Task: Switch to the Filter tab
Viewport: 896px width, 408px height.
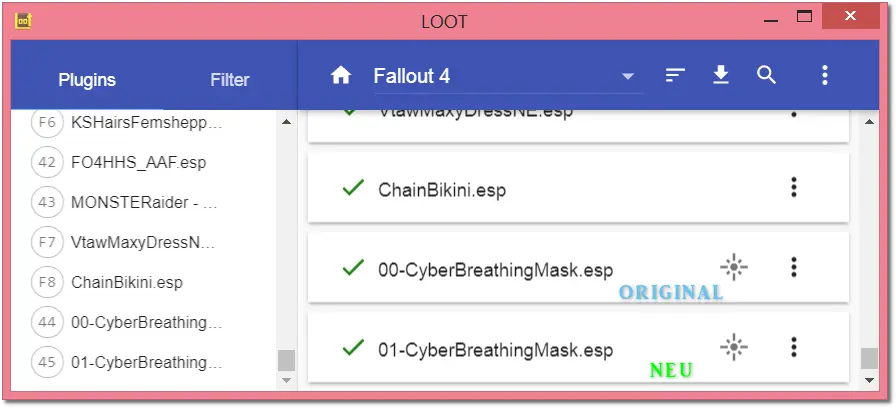Action: pos(230,79)
